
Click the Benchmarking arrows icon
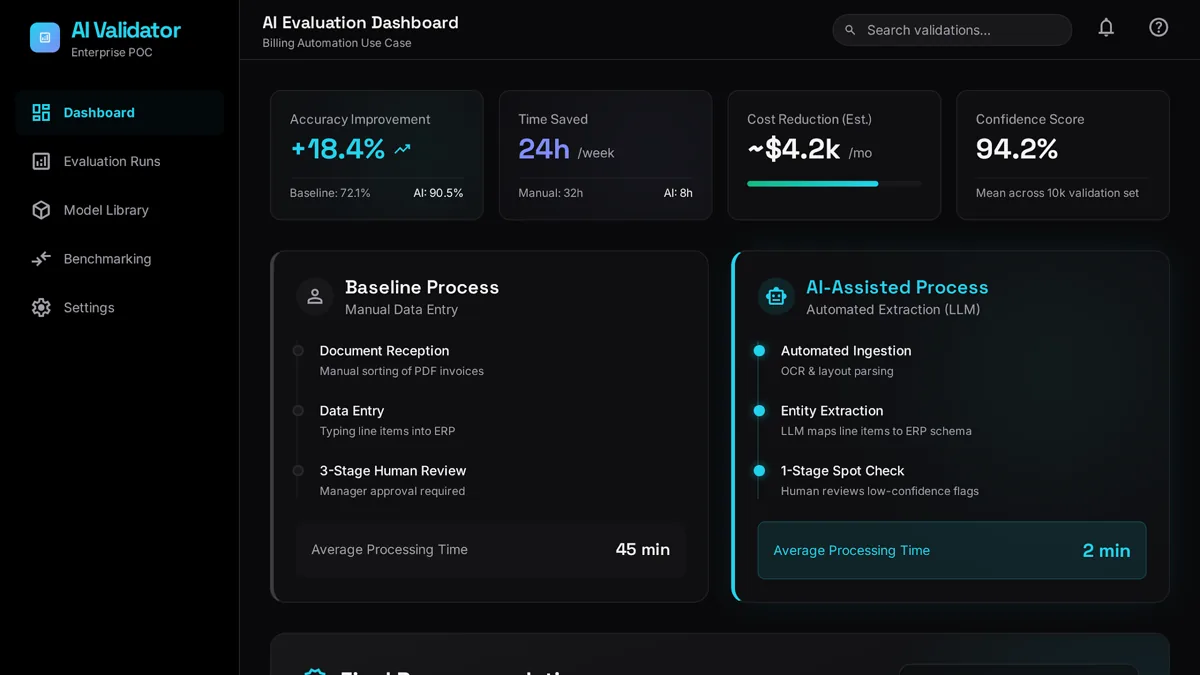tap(41, 259)
